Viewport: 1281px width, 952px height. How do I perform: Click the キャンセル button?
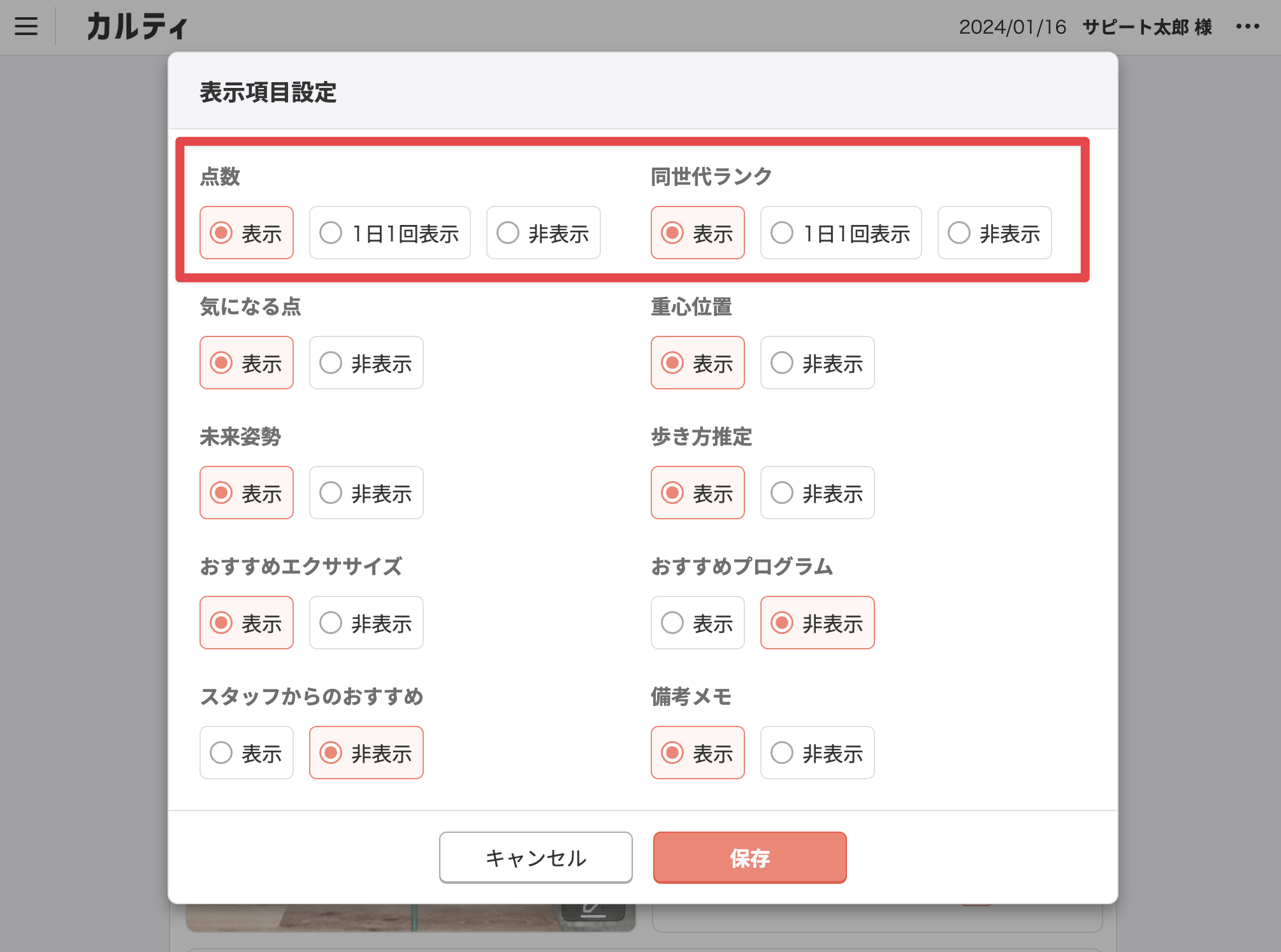(x=535, y=858)
